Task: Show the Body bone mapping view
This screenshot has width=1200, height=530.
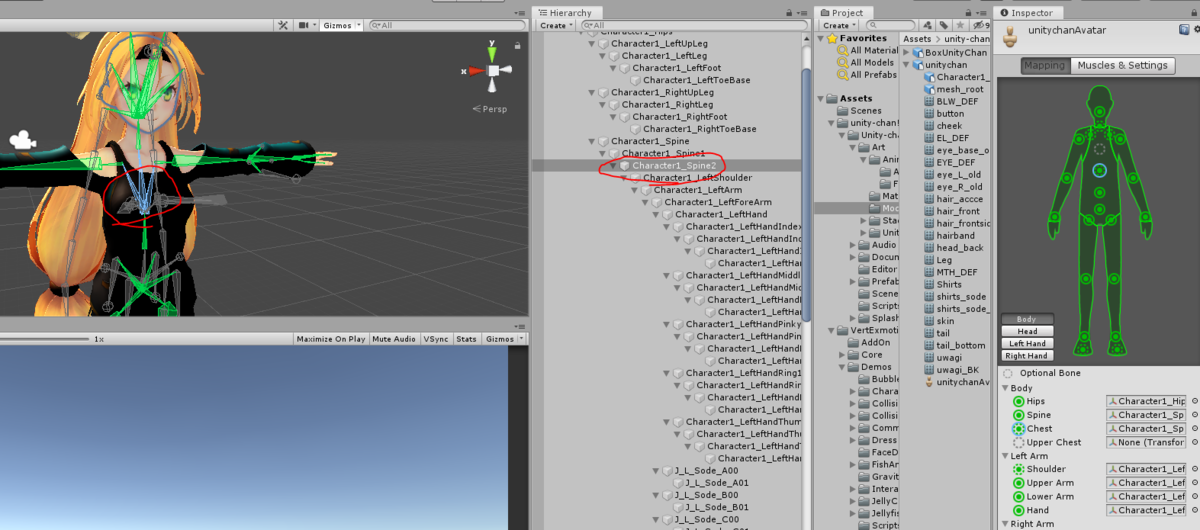Action: click(x=1026, y=319)
